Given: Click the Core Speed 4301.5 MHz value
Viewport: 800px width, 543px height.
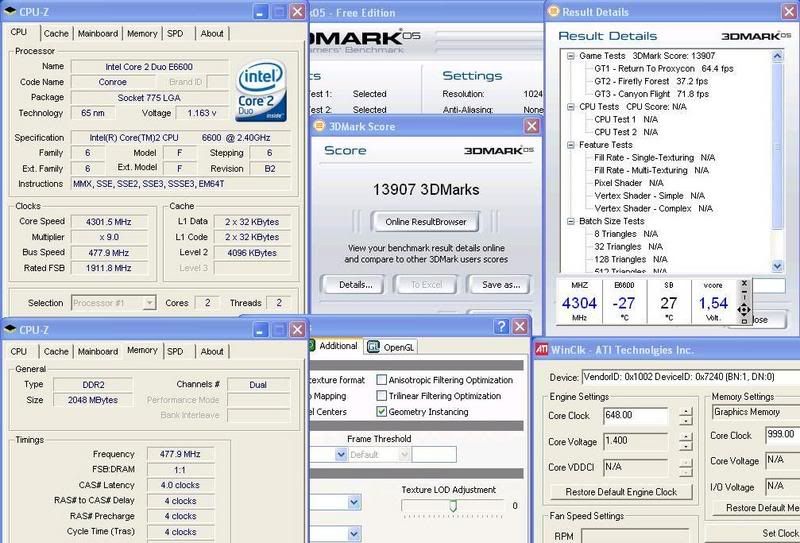Looking at the screenshot, I should coord(109,221).
